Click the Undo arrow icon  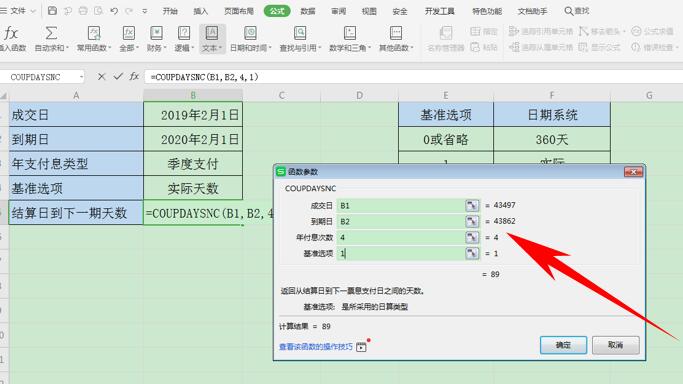pos(114,11)
